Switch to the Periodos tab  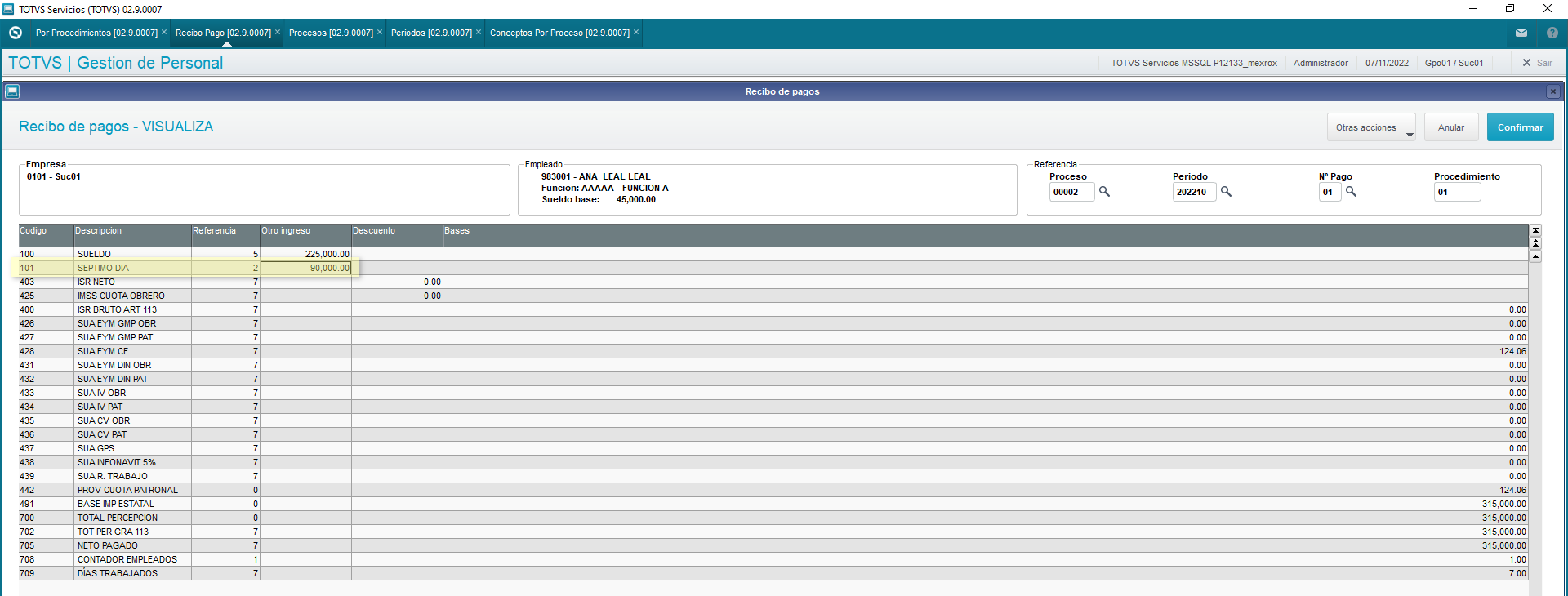coord(431,33)
